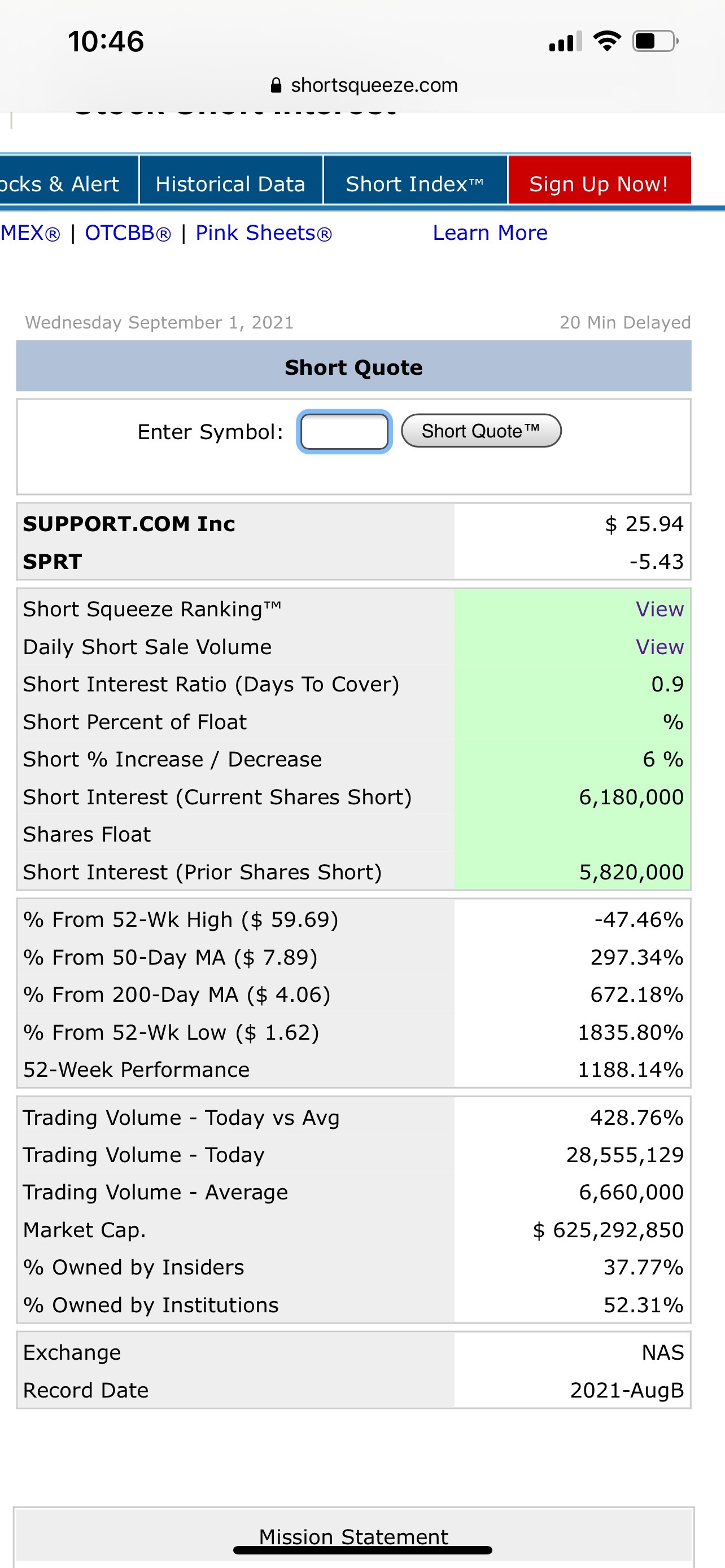Select the Enter Symbol: label

(x=211, y=432)
